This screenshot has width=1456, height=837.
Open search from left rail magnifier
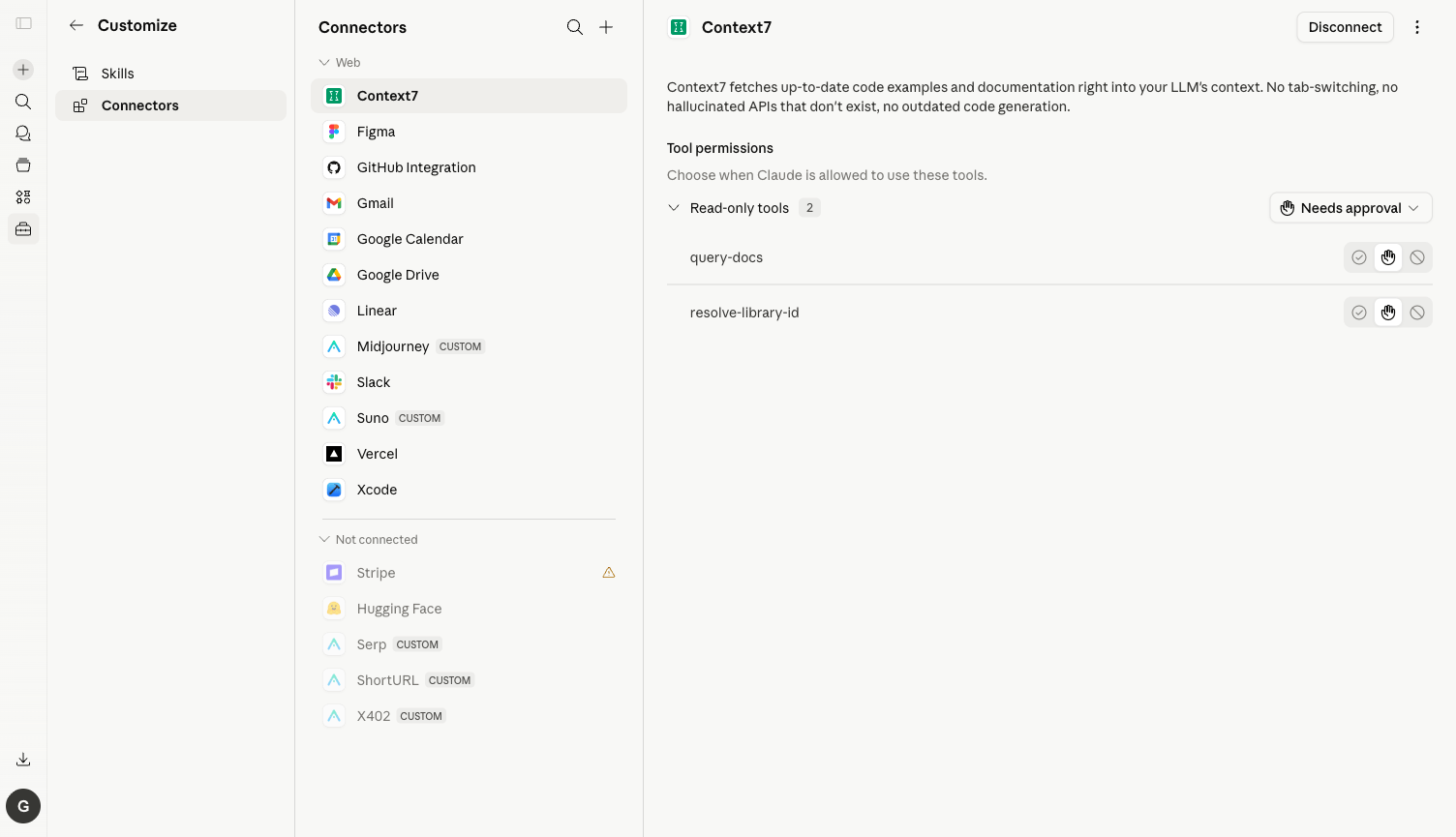click(x=23, y=102)
